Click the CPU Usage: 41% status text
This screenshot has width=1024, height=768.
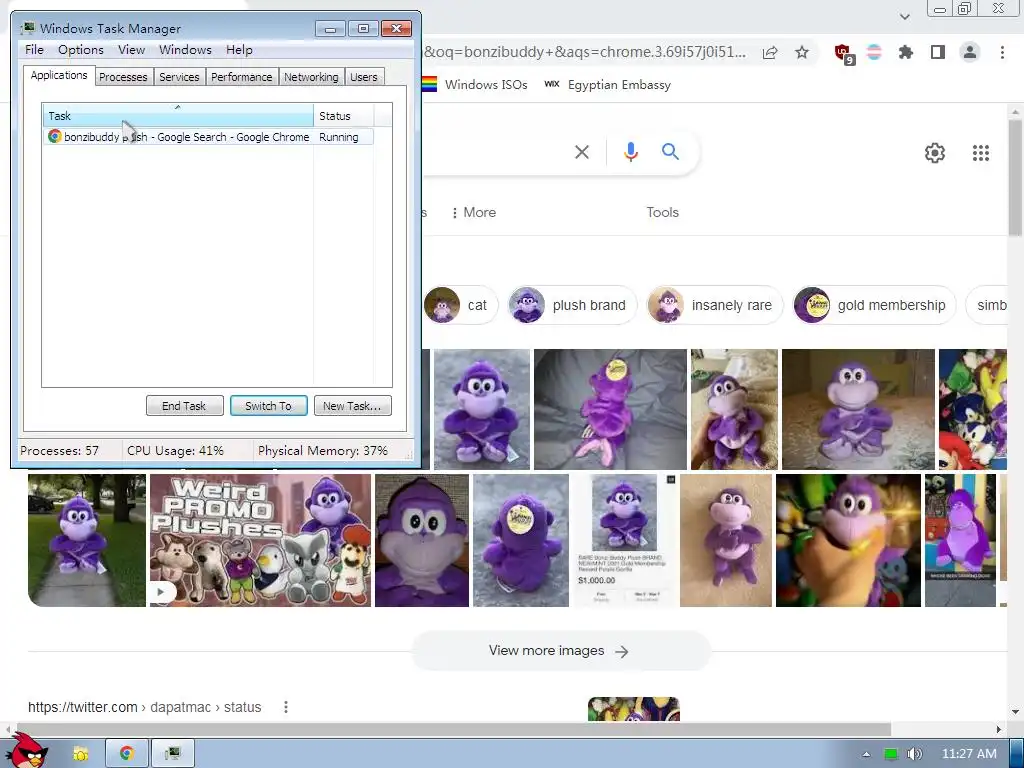coord(175,451)
